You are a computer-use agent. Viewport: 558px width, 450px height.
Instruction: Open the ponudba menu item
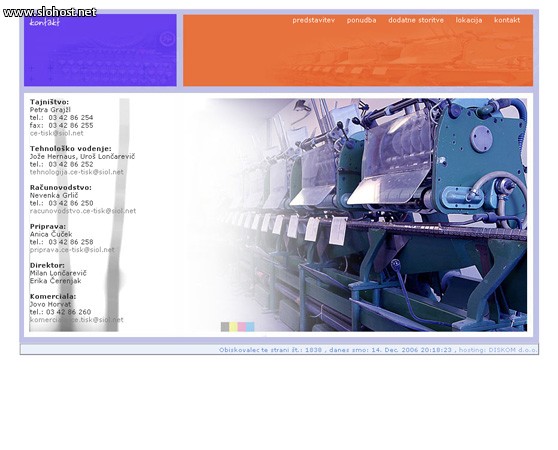tap(361, 20)
